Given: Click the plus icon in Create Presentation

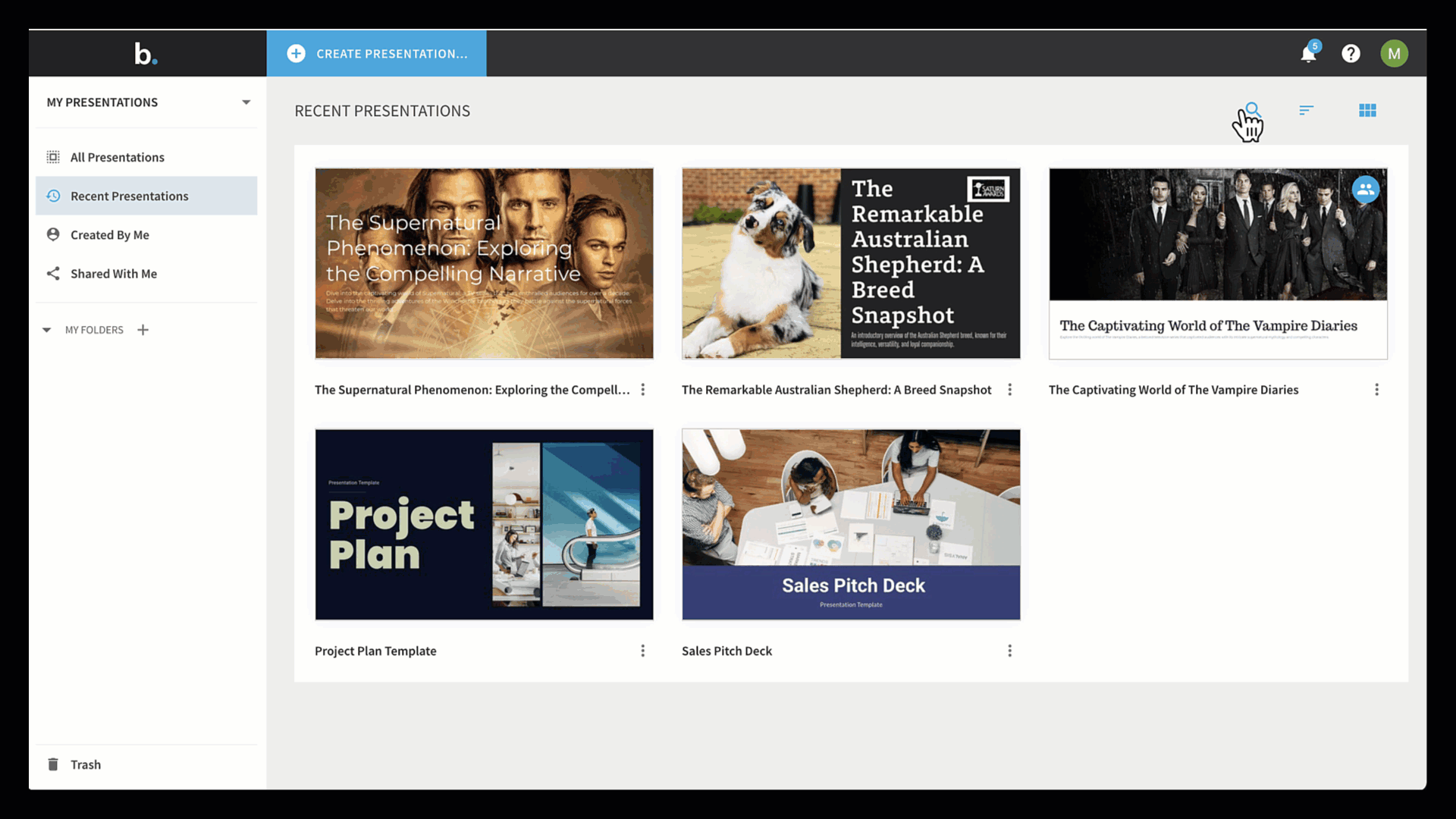Looking at the screenshot, I should (x=296, y=53).
